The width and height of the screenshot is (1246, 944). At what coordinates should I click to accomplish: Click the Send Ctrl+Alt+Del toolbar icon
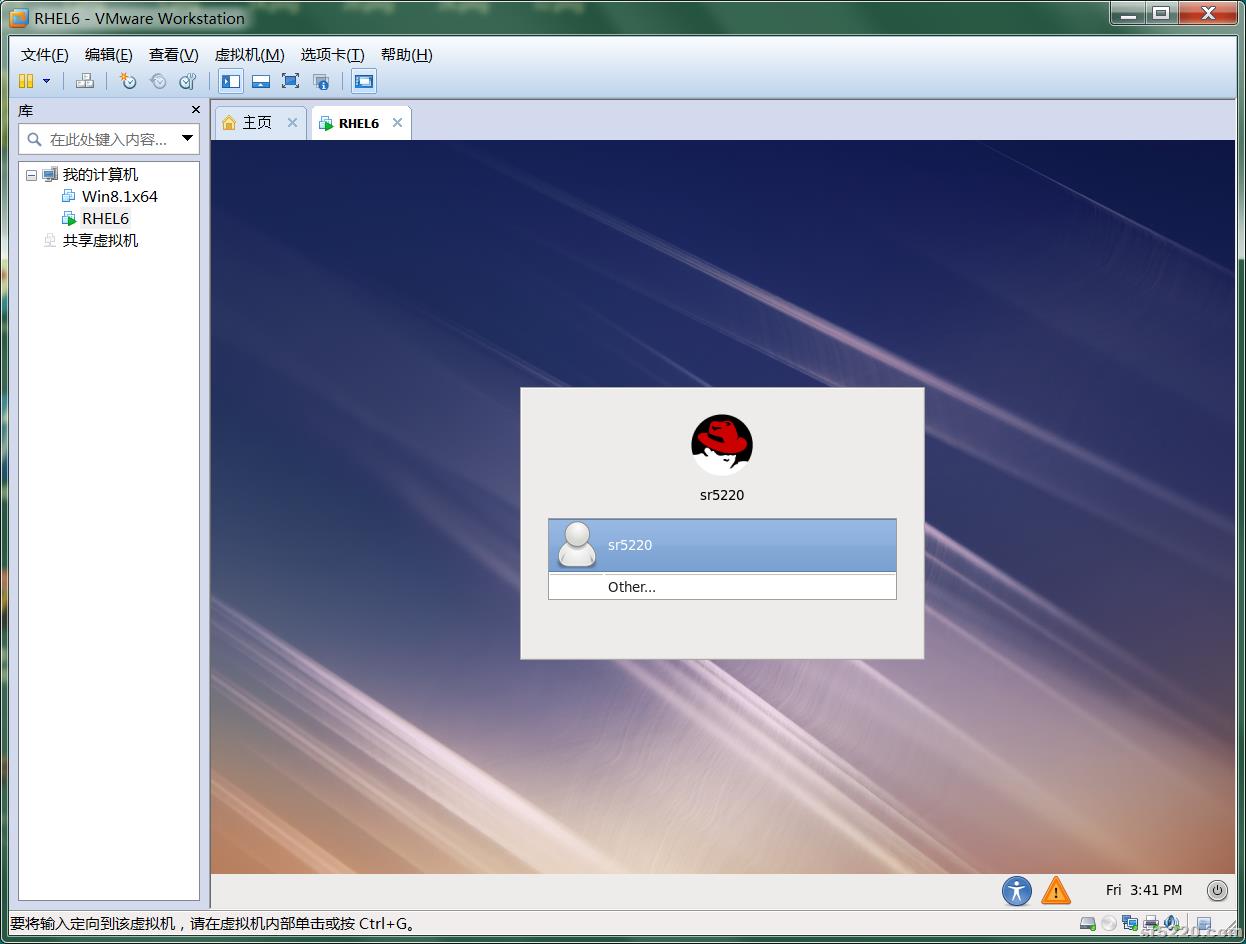[x=85, y=81]
